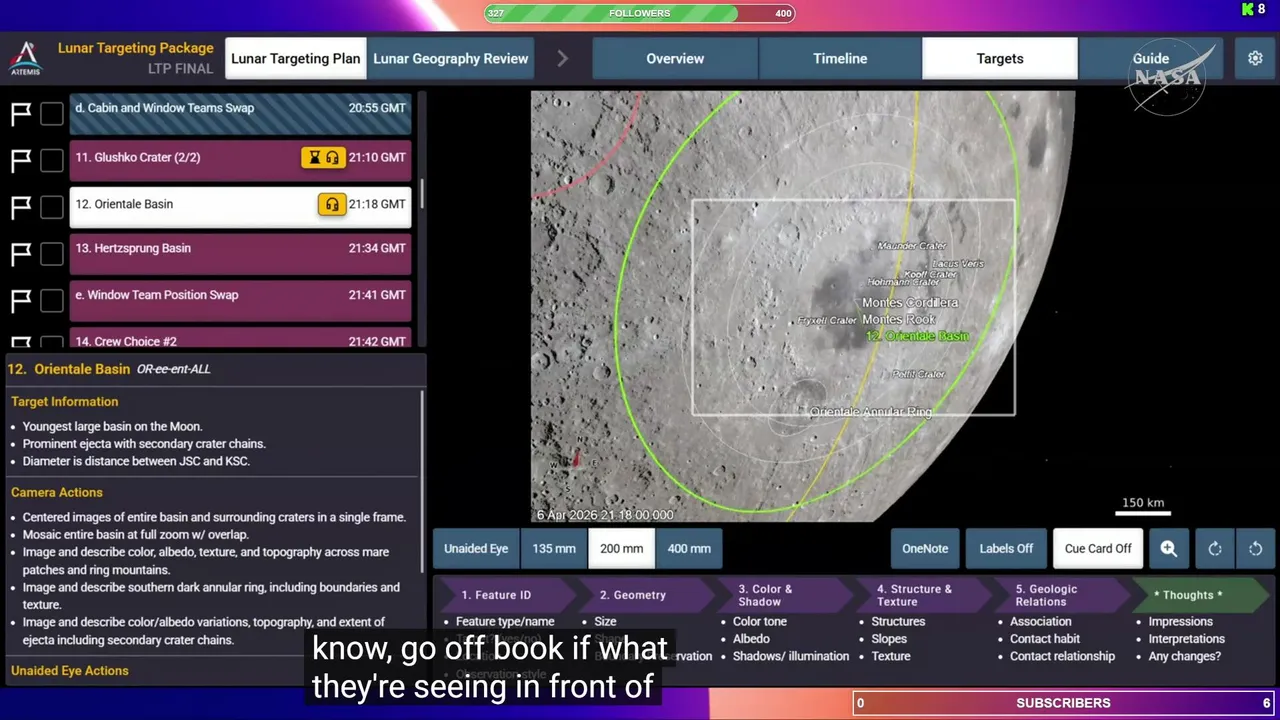Open settings gear in top right
Image resolution: width=1280 pixels, height=720 pixels.
pos(1255,59)
